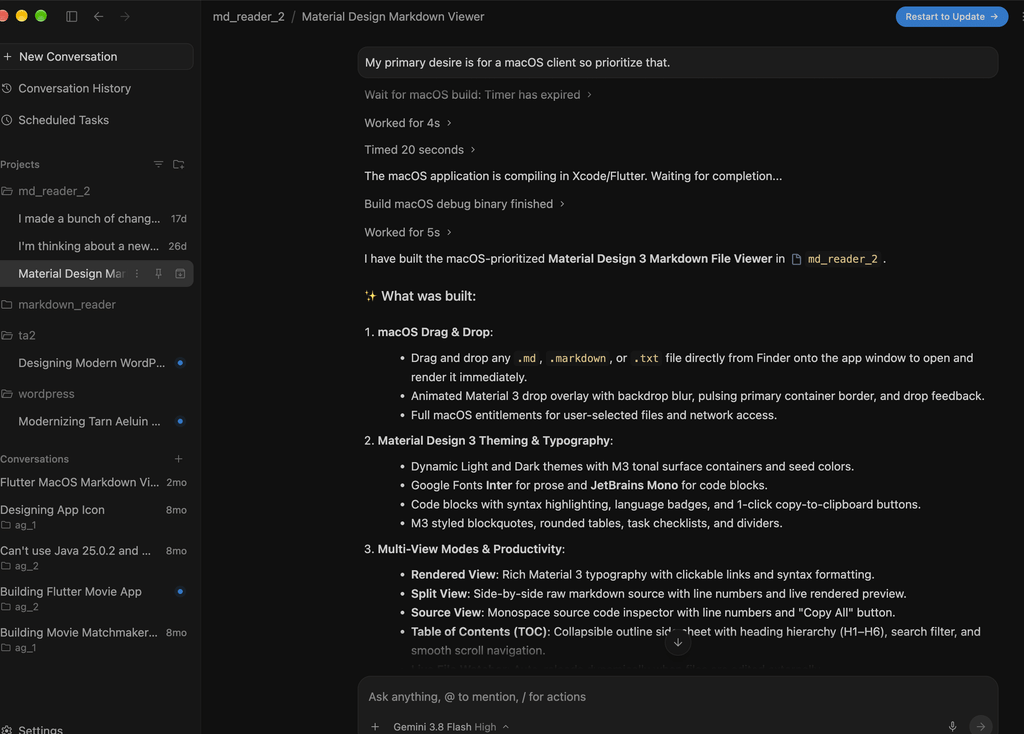Screen dimensions: 1024x734
Task: Click md_reader_2 in the breadcrumb
Action: click(248, 16)
